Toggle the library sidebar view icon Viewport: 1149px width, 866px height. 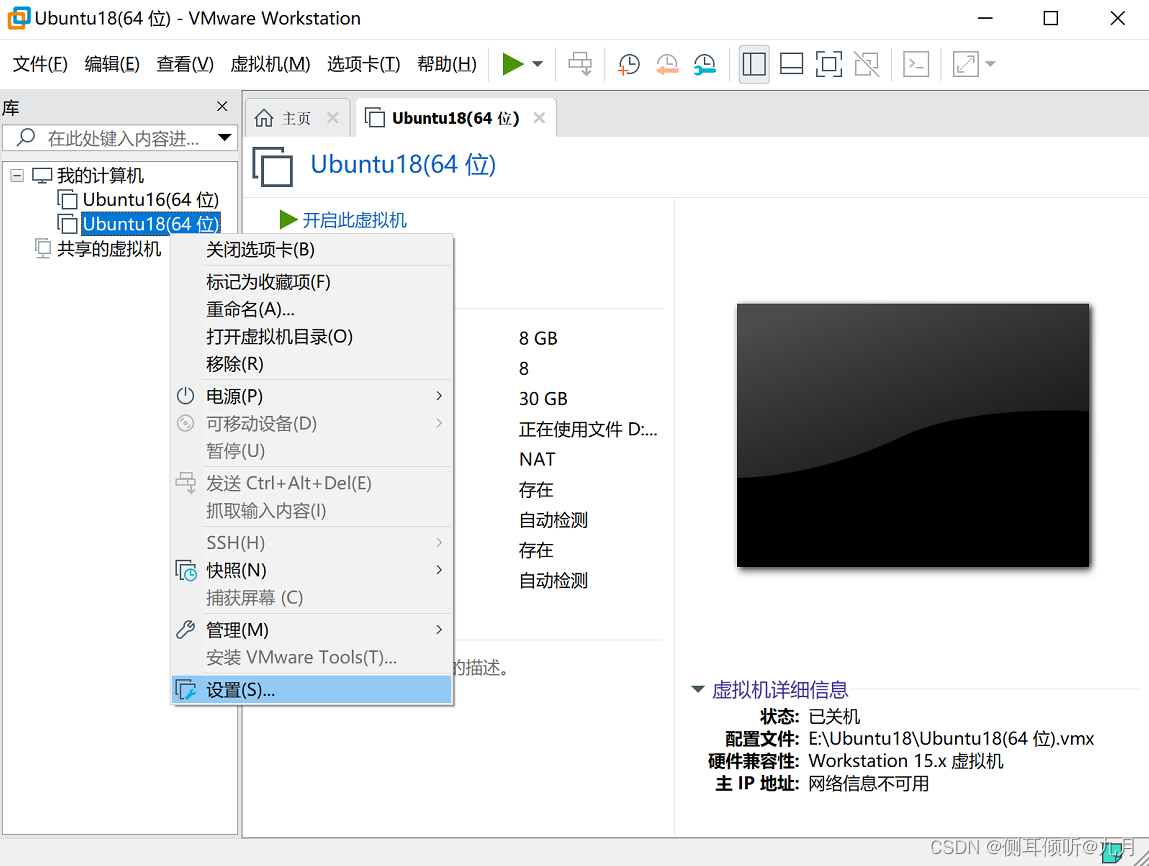pyautogui.click(x=754, y=64)
